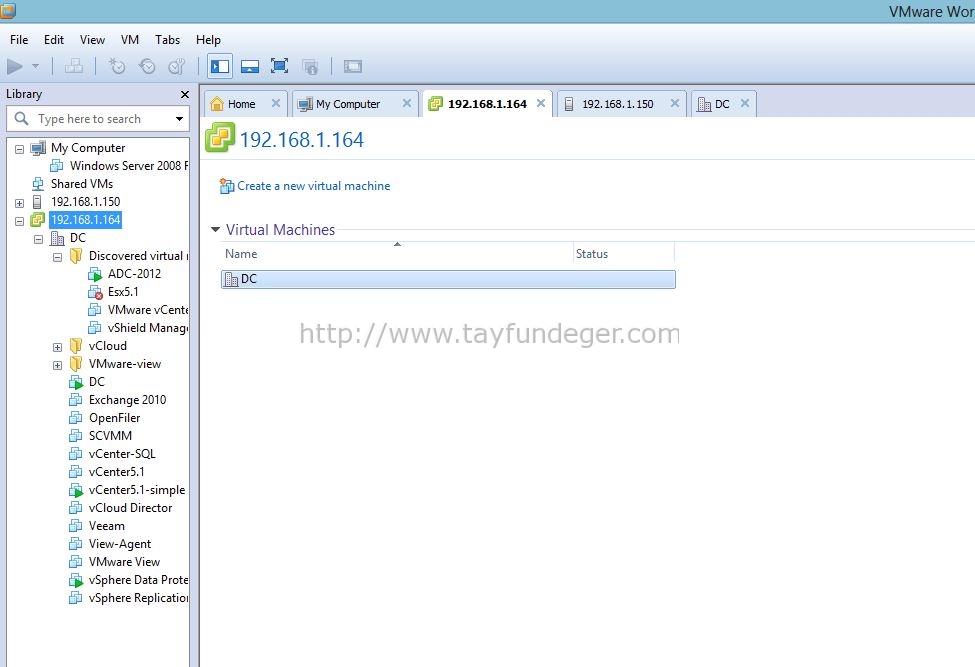The height and width of the screenshot is (667, 975).
Task: Select the DC row in Virtual Machines list
Action: coord(448,279)
